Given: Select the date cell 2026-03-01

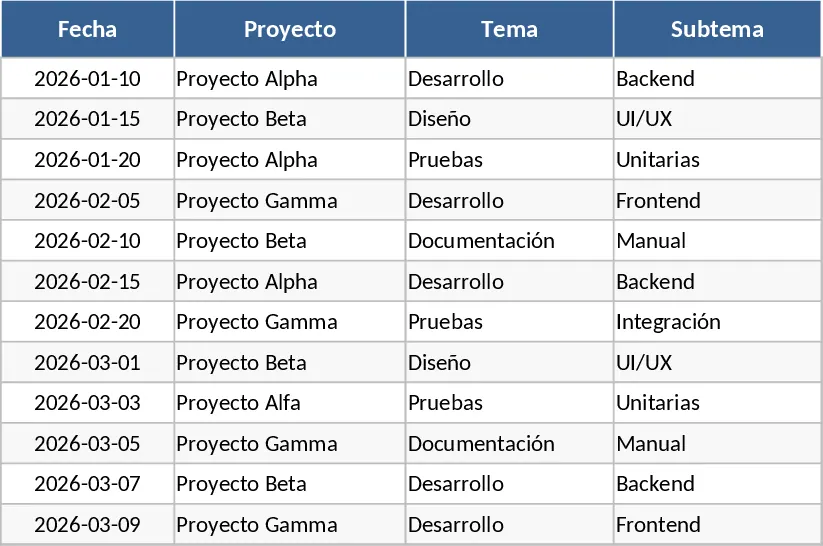Looking at the screenshot, I should (88, 362).
